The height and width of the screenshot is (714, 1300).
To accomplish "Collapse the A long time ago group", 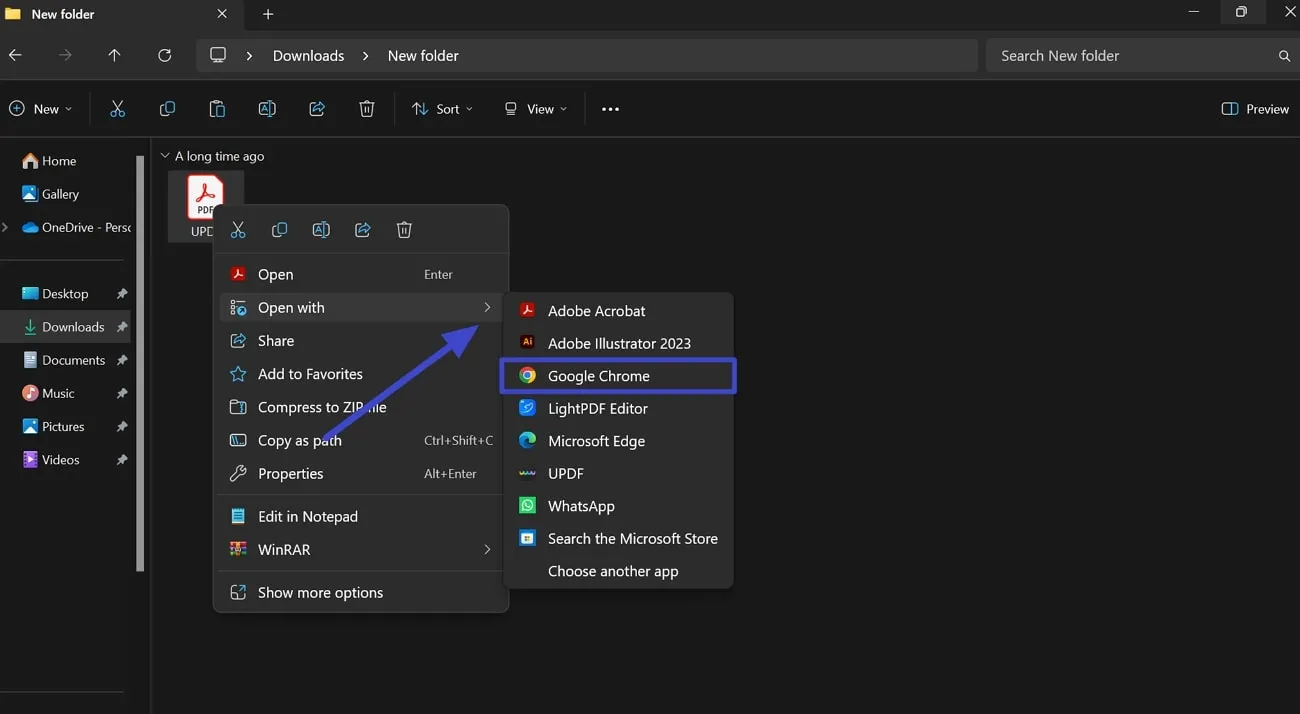I will [164, 155].
